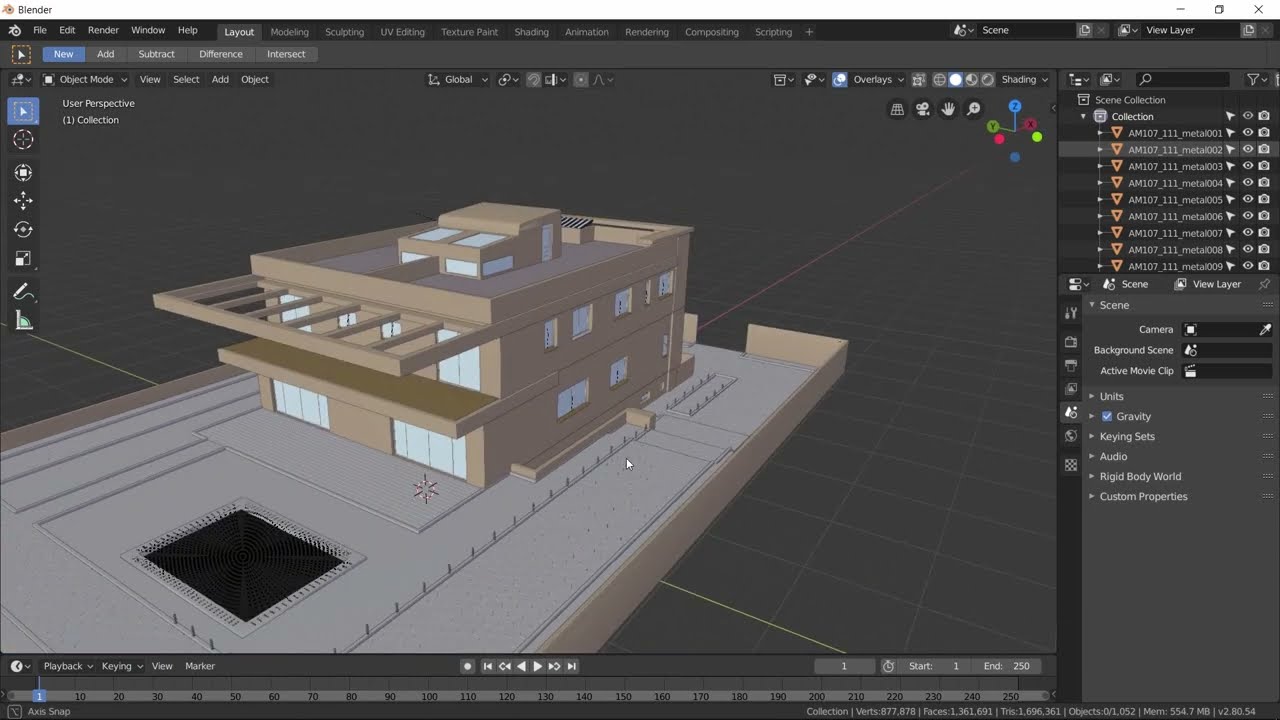
Task: Open the Texture properties tab
Action: [x=1071, y=465]
